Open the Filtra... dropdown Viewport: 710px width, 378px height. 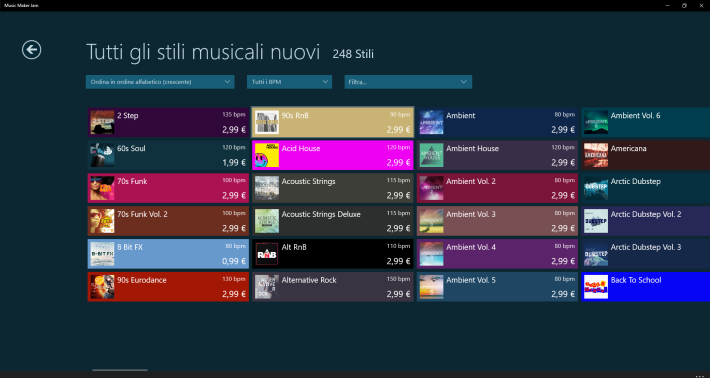(x=408, y=82)
